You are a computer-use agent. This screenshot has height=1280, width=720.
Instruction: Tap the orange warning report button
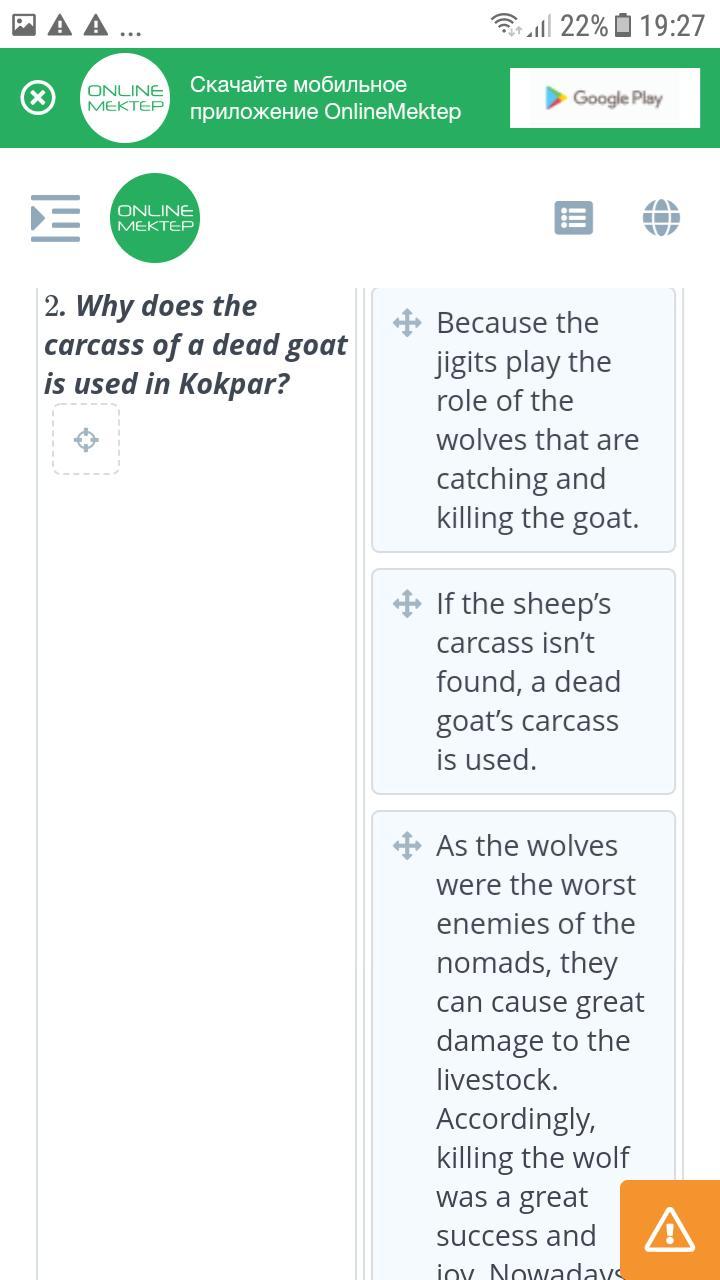tap(669, 1230)
